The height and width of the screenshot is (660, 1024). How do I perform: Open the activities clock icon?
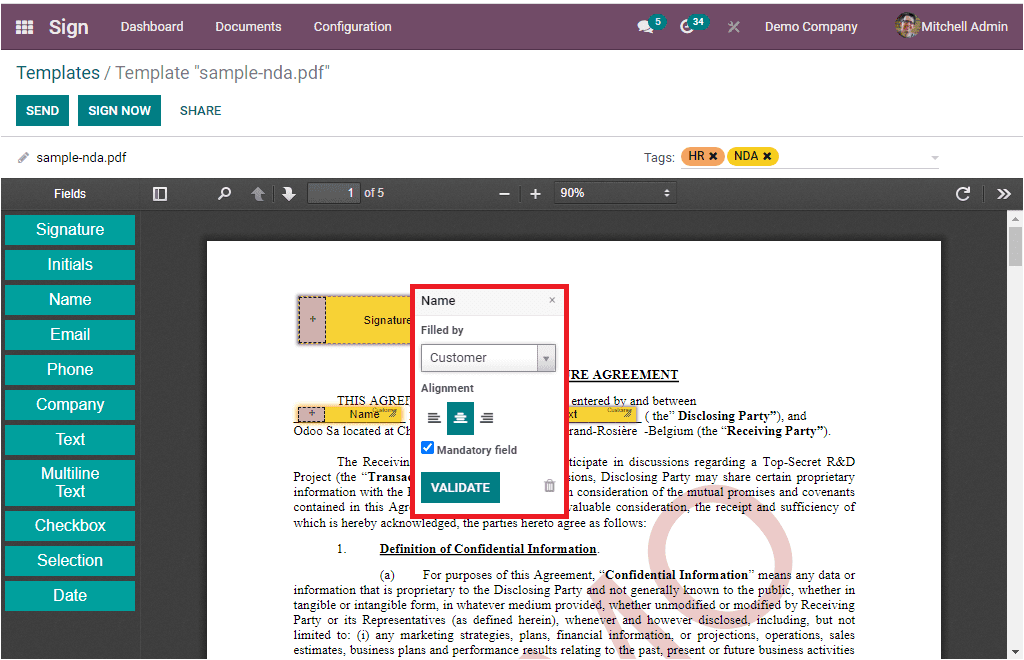[x=686, y=27]
